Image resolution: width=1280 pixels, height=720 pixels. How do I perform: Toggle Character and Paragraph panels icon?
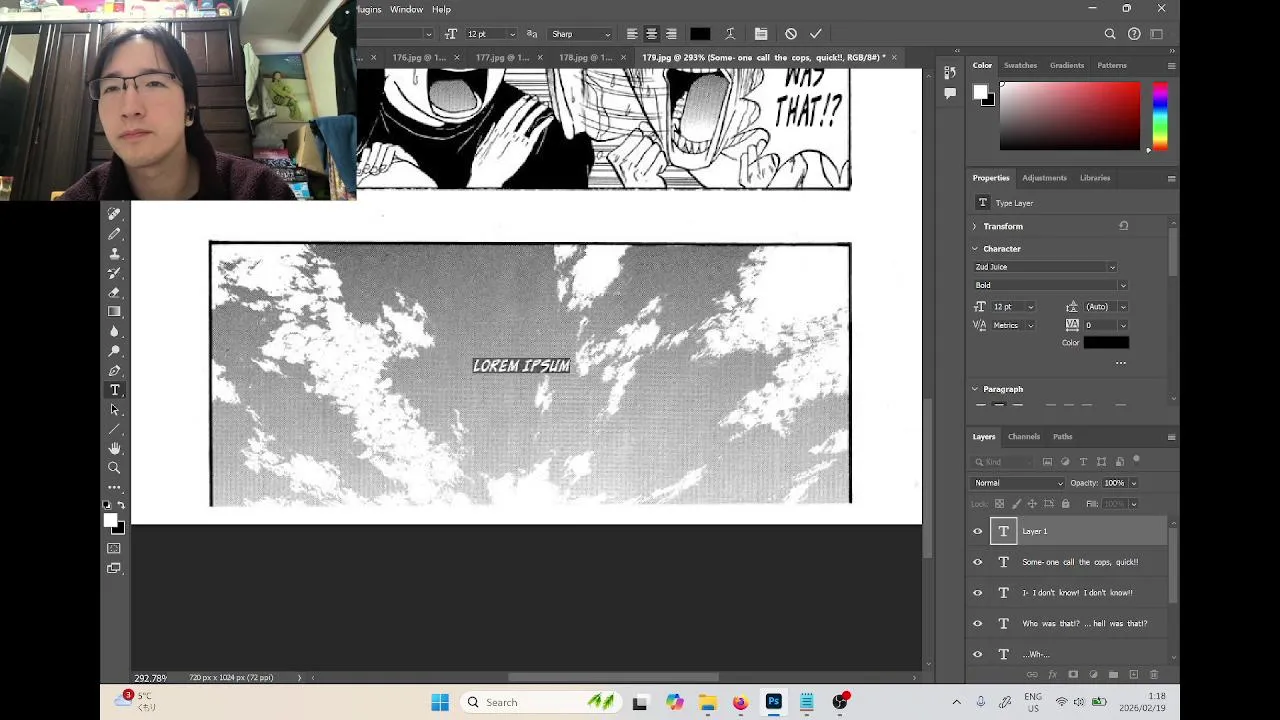click(761, 34)
